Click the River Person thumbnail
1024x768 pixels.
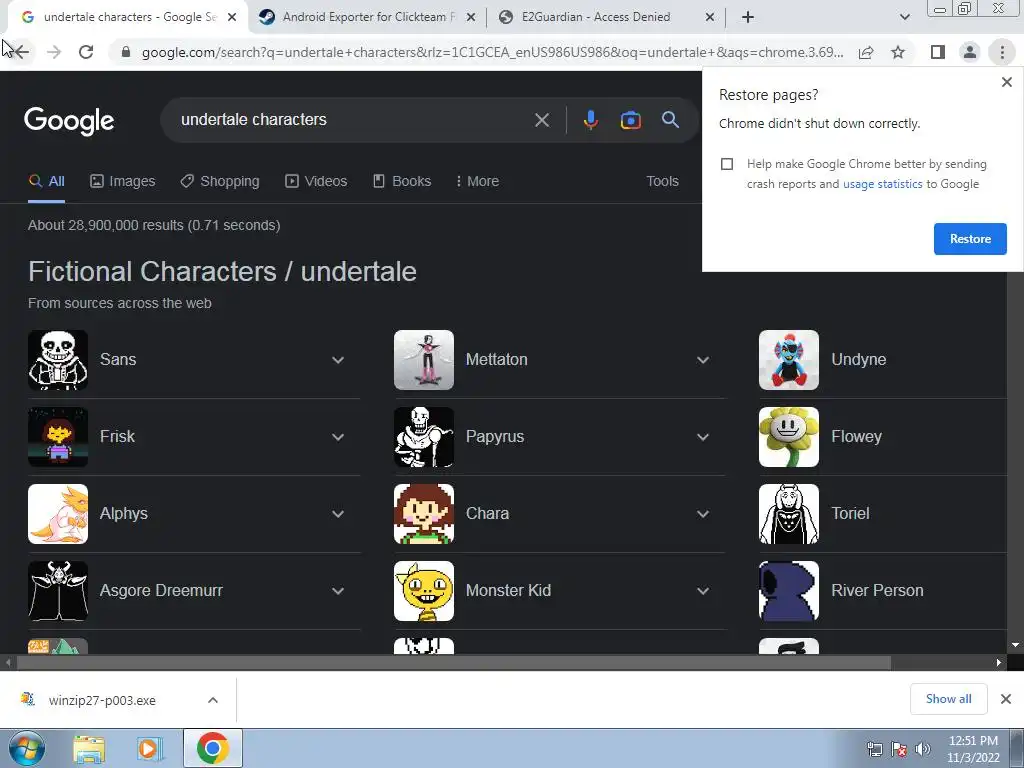788,591
